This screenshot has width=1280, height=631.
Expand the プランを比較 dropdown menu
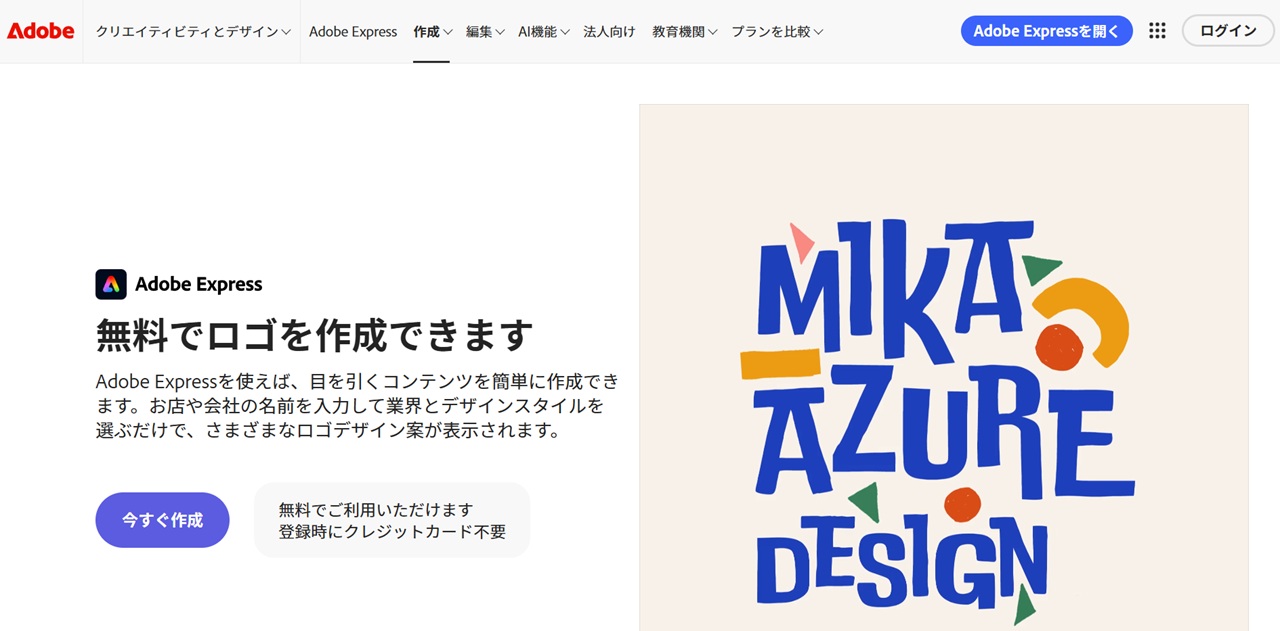[x=777, y=31]
